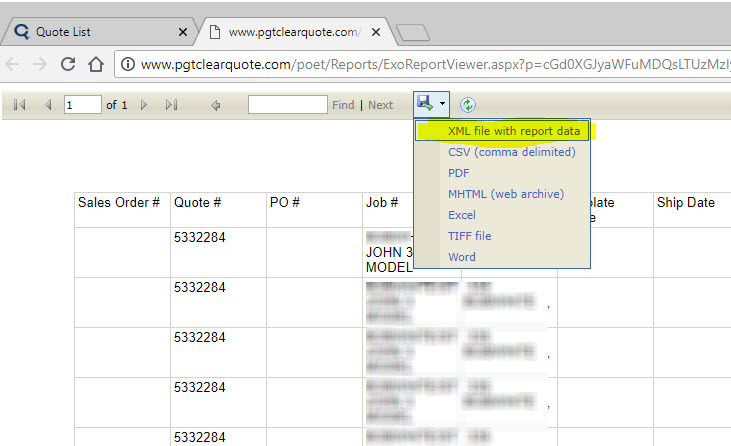The image size is (731, 446).
Task: Close the Quote List tab
Action: (x=182, y=32)
